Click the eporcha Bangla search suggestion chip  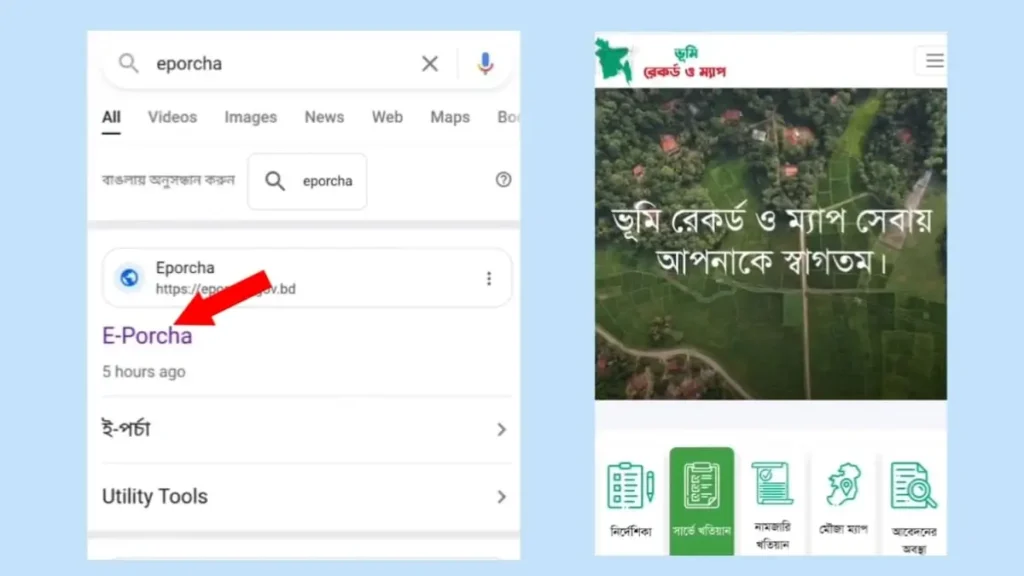[307, 181]
